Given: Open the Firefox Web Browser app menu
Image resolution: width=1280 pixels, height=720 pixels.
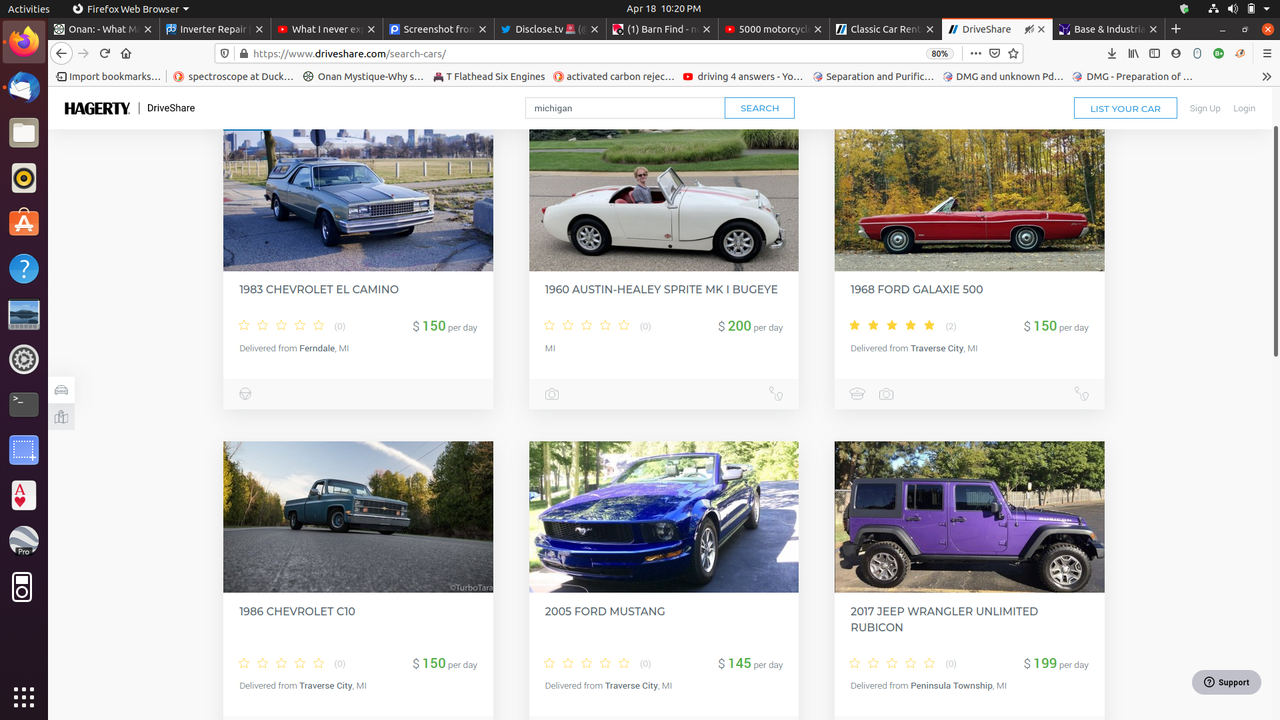Looking at the screenshot, I should coord(130,8).
